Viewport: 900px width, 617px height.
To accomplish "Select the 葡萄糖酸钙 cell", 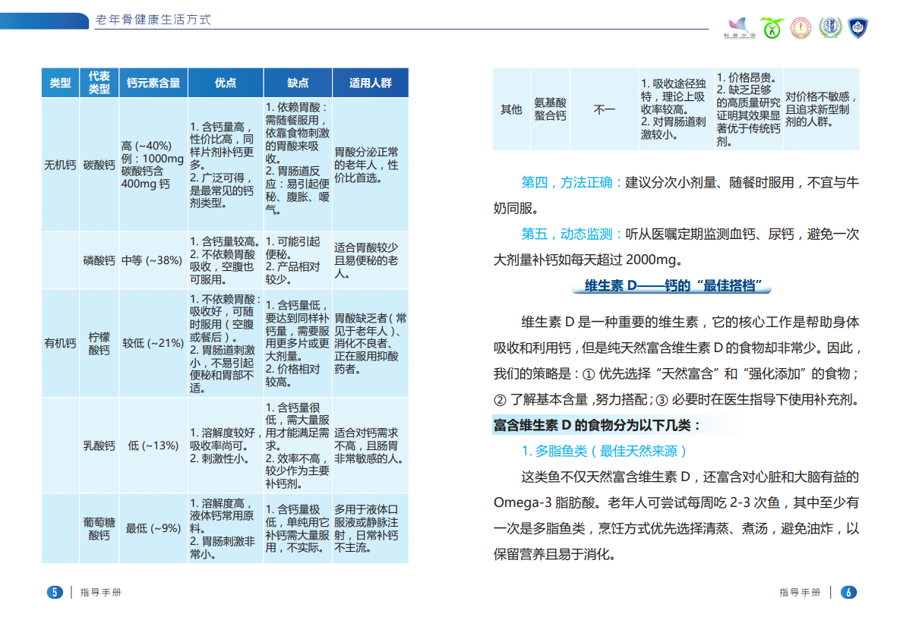I will (x=99, y=529).
